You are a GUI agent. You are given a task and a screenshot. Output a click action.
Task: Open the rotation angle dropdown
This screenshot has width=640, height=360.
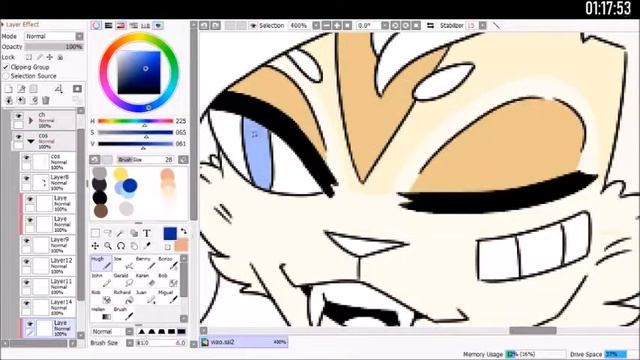(384, 25)
